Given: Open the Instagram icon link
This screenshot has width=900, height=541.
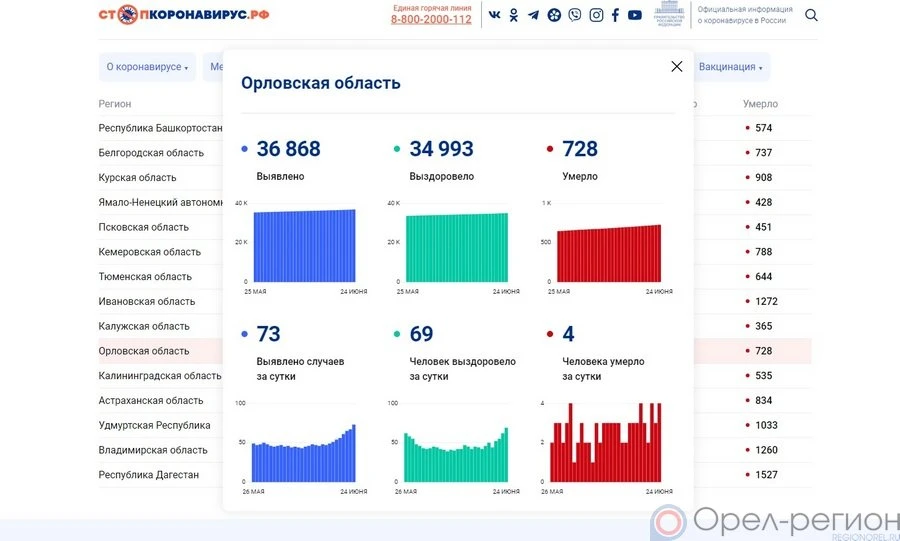Looking at the screenshot, I should point(596,15).
